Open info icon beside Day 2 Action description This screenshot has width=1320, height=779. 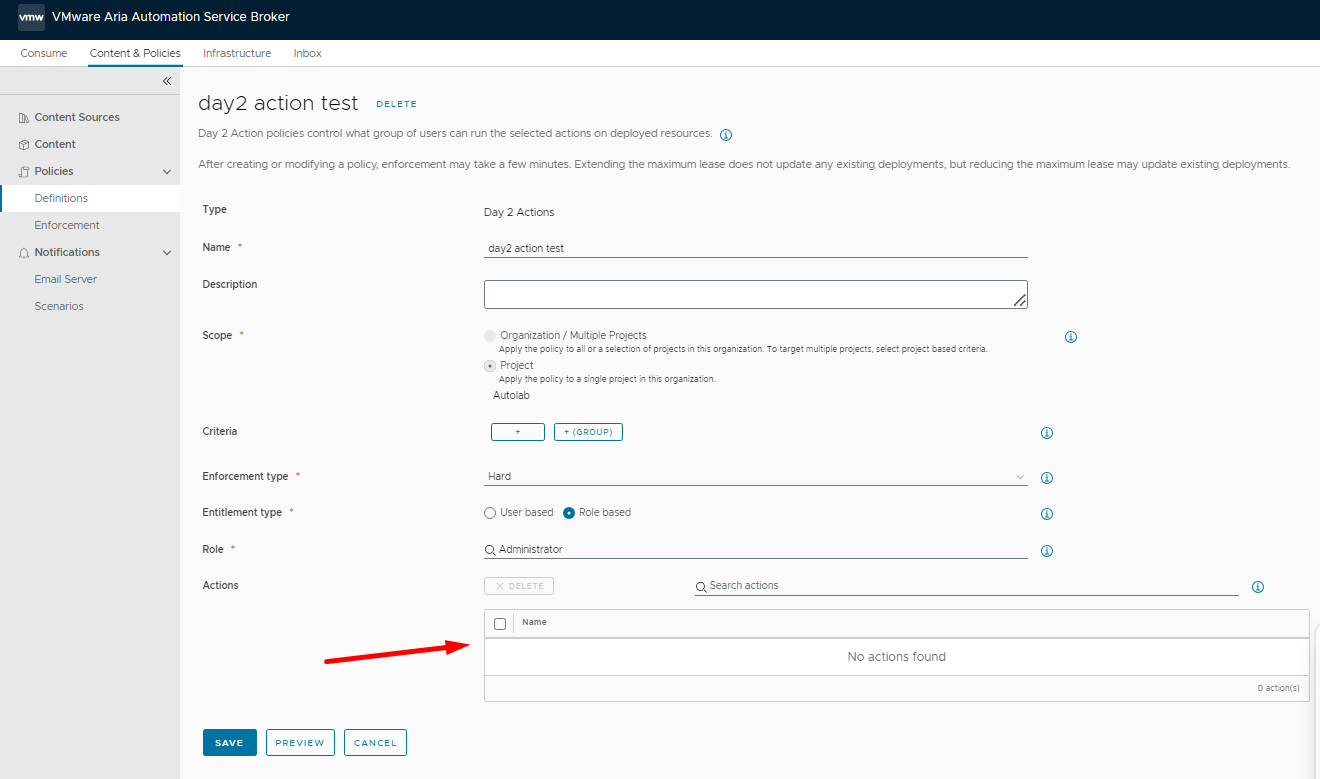coord(726,135)
